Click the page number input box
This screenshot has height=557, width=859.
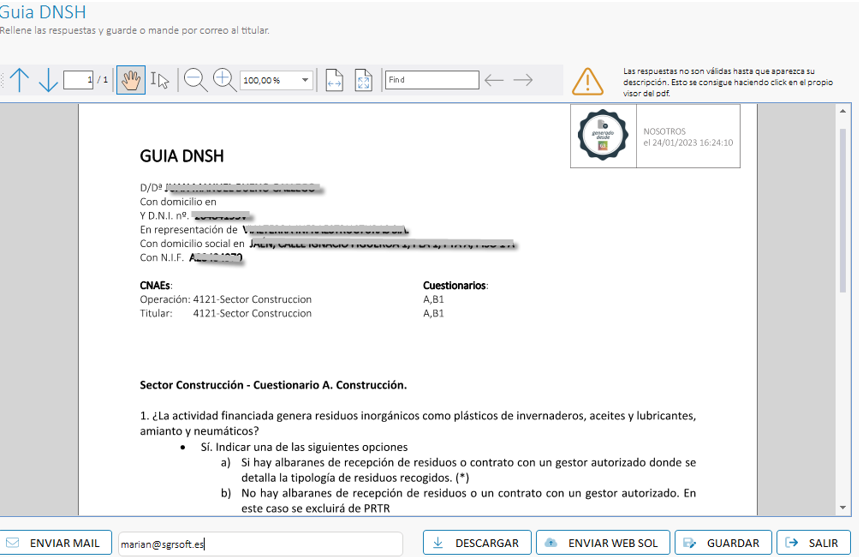pos(78,80)
